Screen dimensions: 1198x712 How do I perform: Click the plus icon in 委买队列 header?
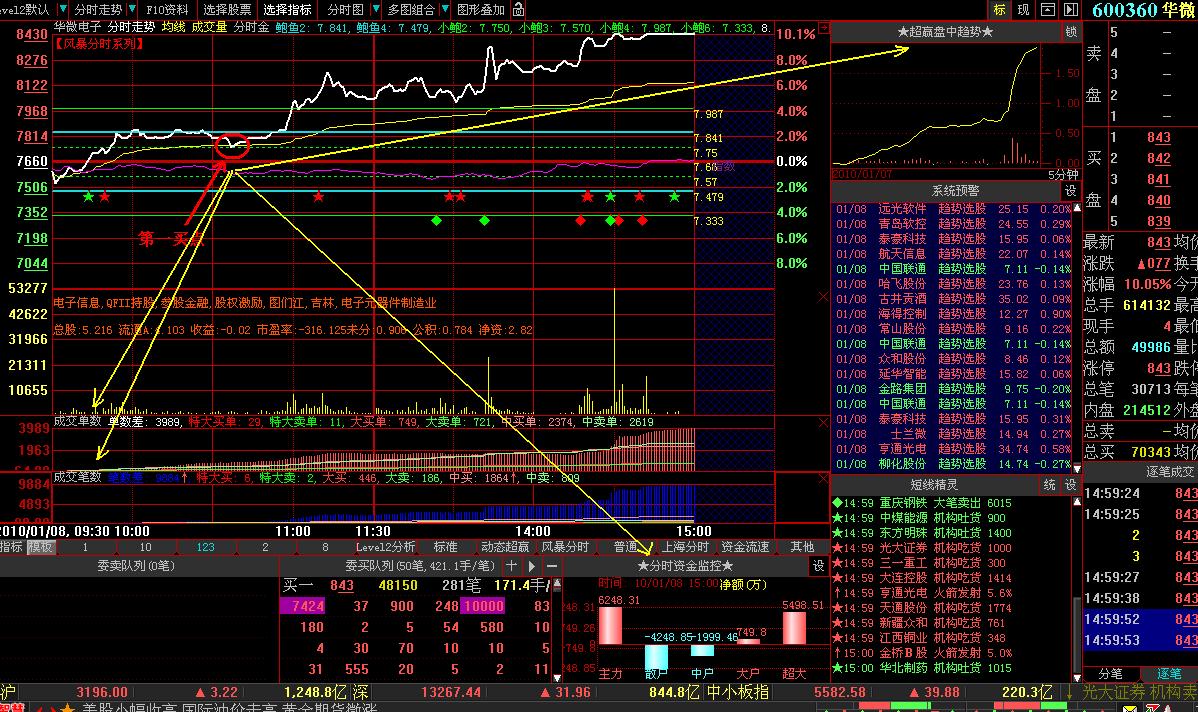click(x=511, y=566)
